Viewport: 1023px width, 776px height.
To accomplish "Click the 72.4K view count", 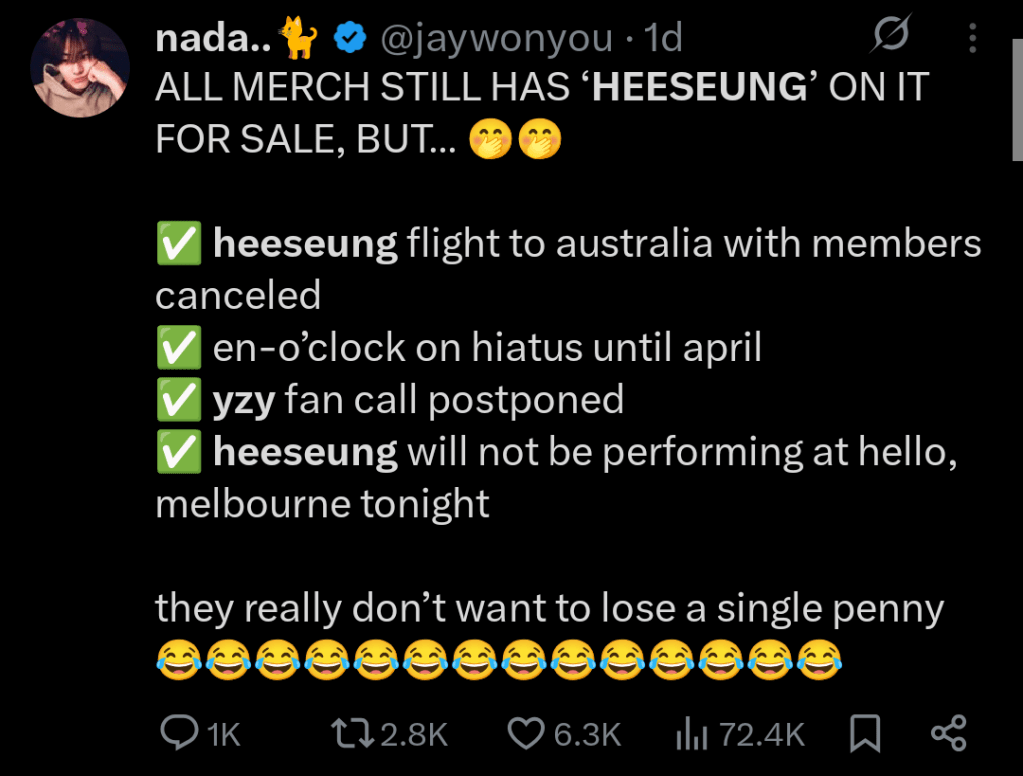I will tap(762, 735).
